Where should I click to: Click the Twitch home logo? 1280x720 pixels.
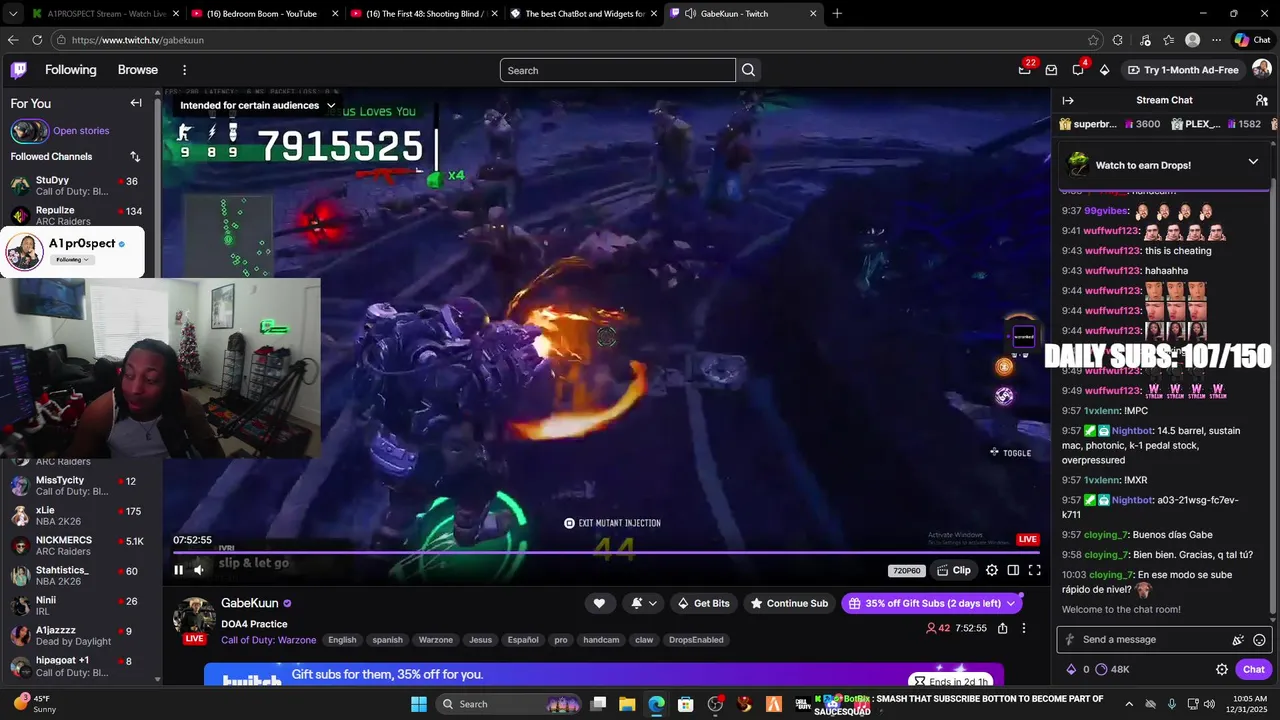(19, 70)
